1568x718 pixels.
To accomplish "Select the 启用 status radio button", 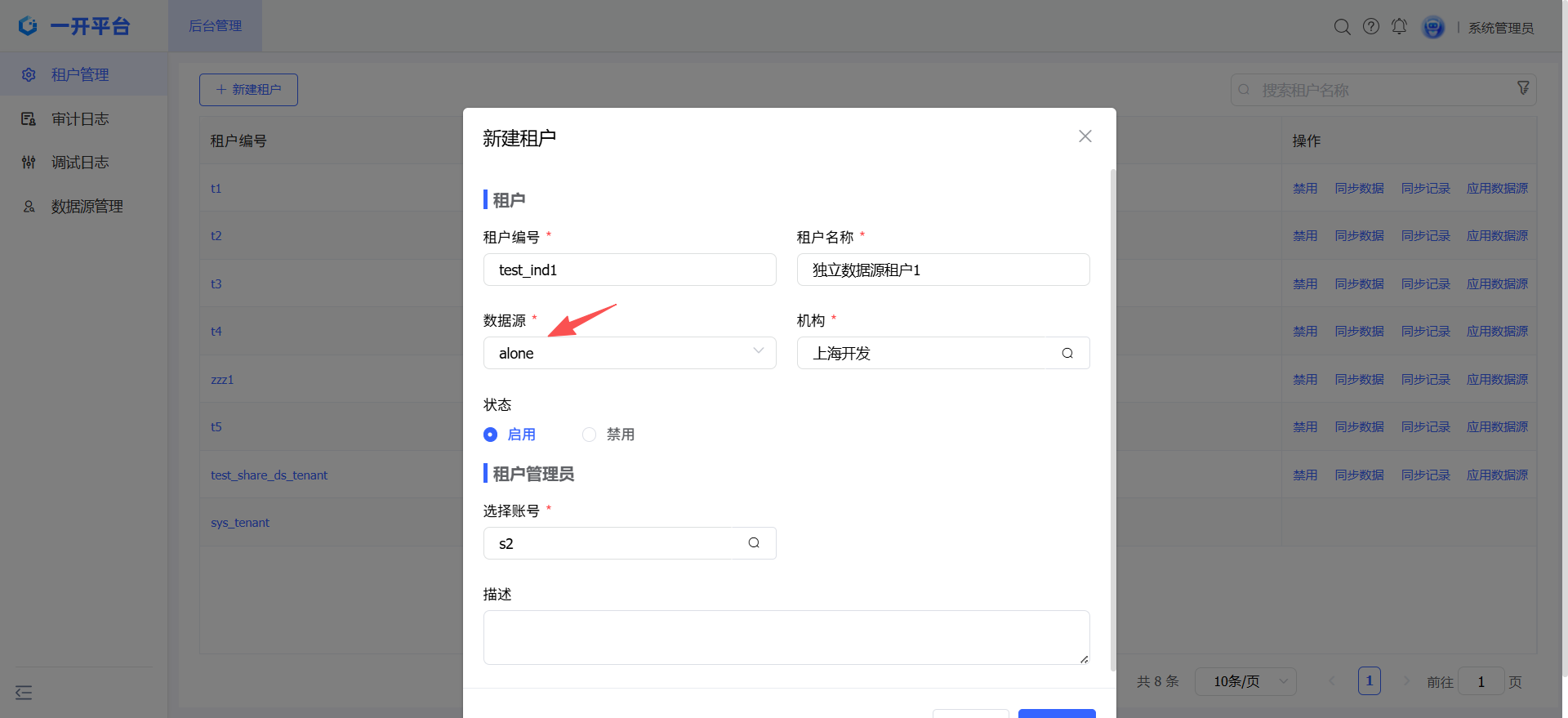I will coord(490,435).
